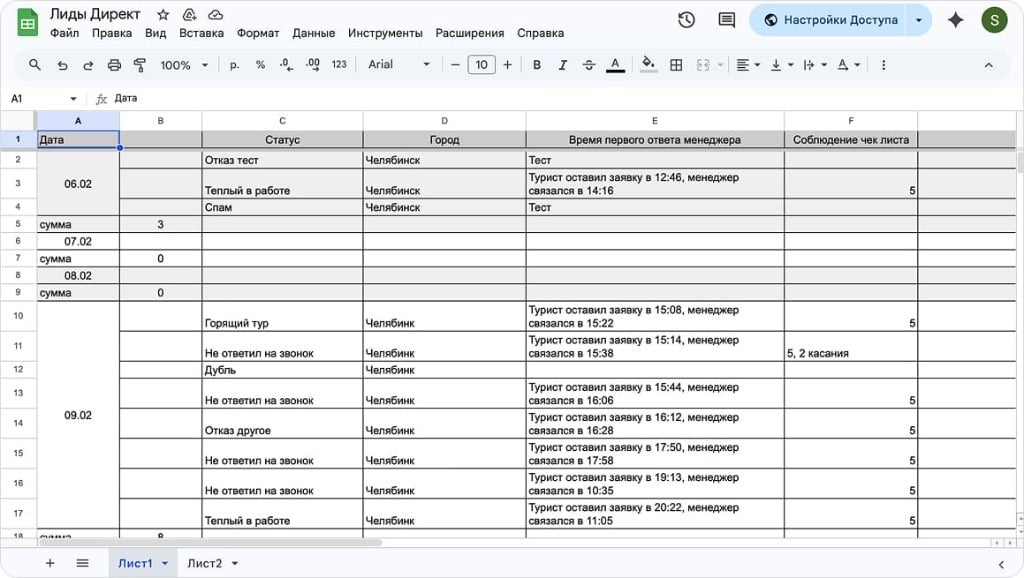Open the zoom 100% dropdown

click(184, 65)
